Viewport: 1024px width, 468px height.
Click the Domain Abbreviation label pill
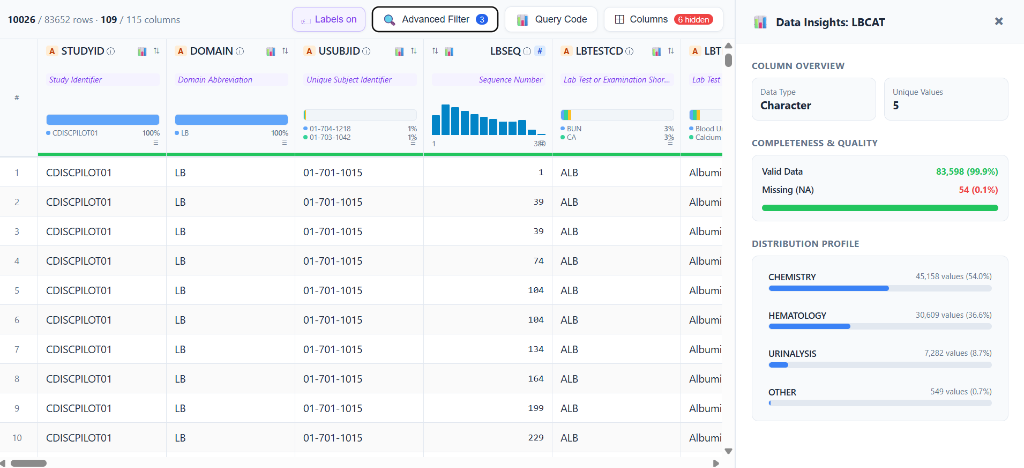pos(231,80)
